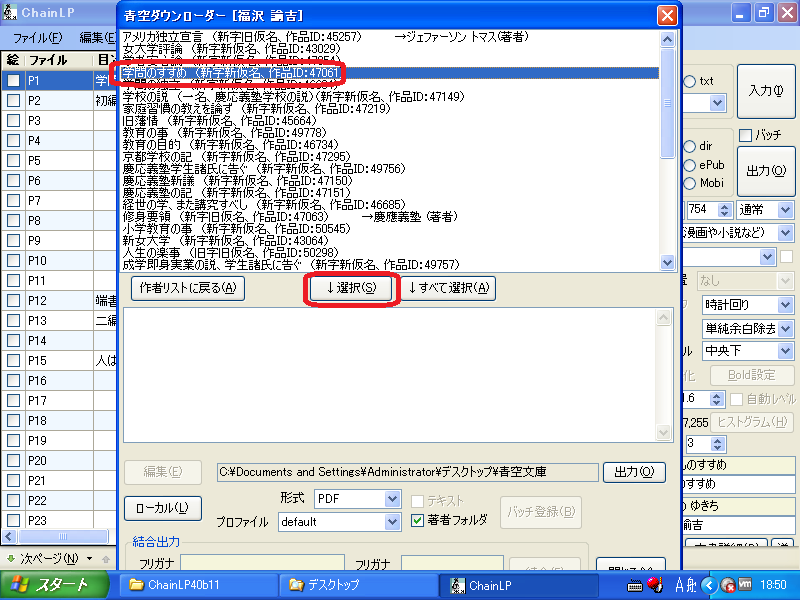Open デスクトップ folder taskbar button
Viewport: 800px width, 600px height.
point(359,585)
